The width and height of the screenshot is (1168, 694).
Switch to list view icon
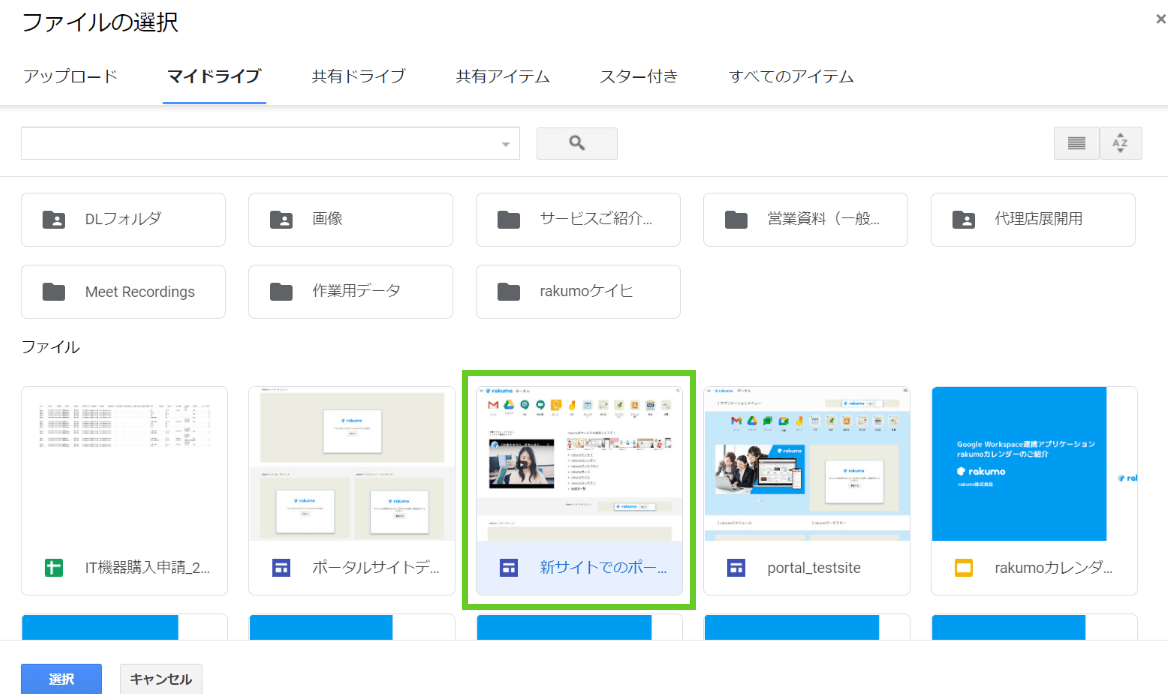click(1076, 143)
